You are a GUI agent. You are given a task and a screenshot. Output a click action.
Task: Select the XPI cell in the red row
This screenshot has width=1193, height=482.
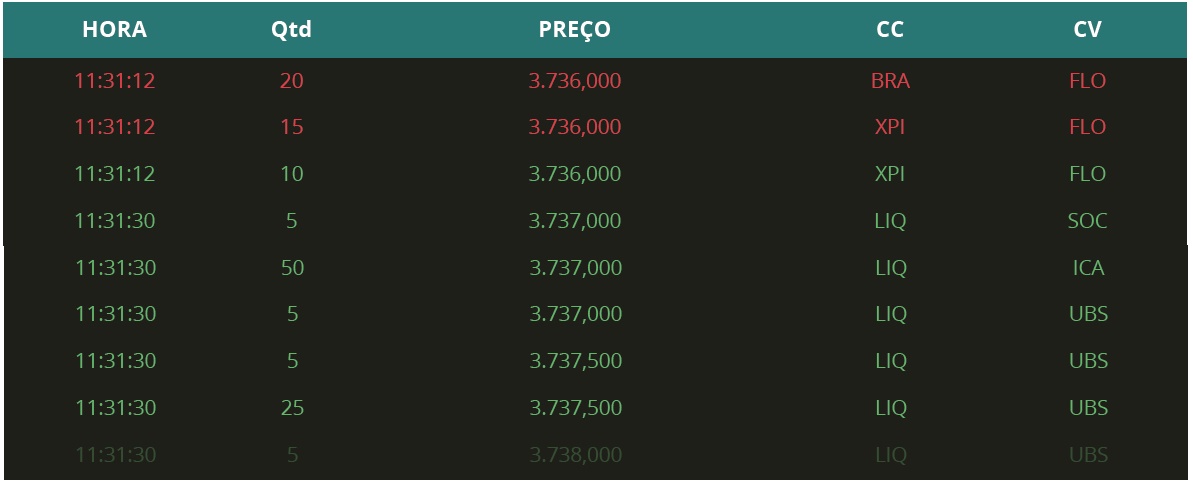tap(889, 127)
